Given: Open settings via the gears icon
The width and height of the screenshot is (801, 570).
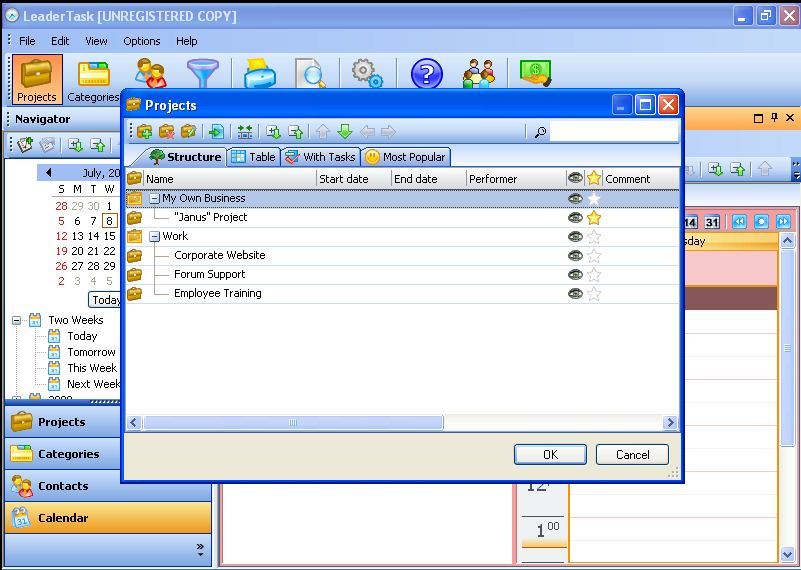Looking at the screenshot, I should (x=367, y=73).
